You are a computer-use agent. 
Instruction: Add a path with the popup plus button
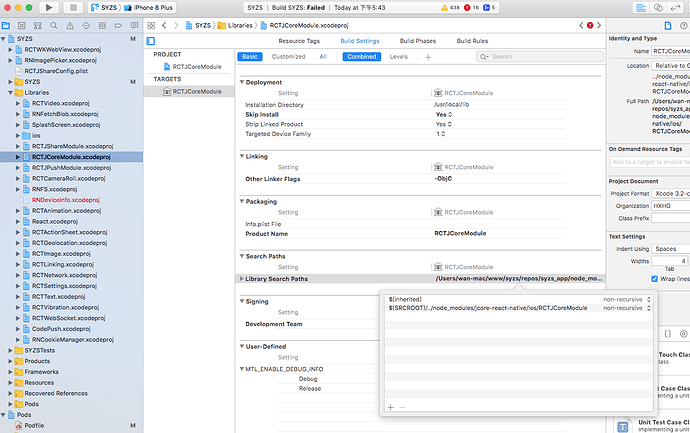pos(391,407)
